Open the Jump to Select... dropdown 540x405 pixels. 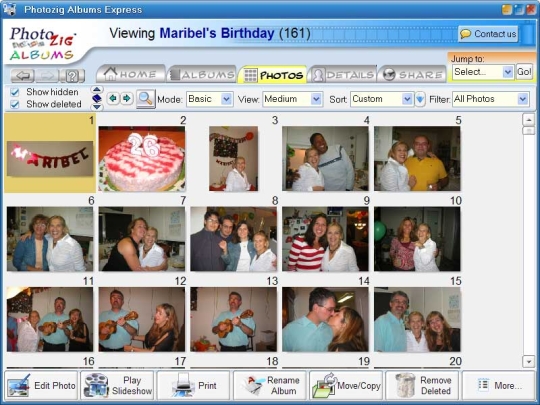pos(483,72)
